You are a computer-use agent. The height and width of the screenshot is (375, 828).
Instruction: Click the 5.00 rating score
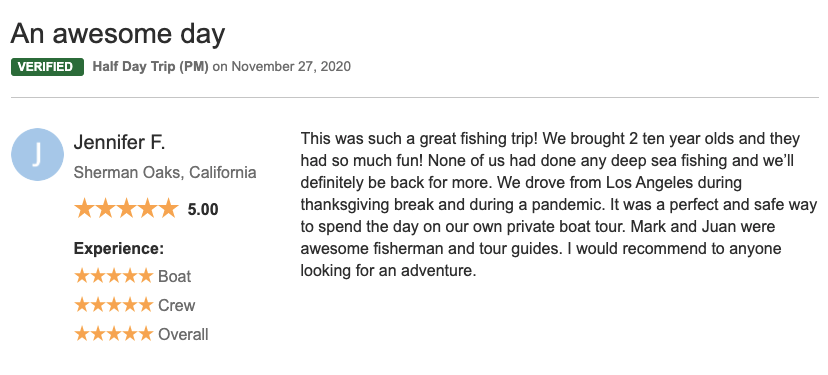(x=203, y=210)
